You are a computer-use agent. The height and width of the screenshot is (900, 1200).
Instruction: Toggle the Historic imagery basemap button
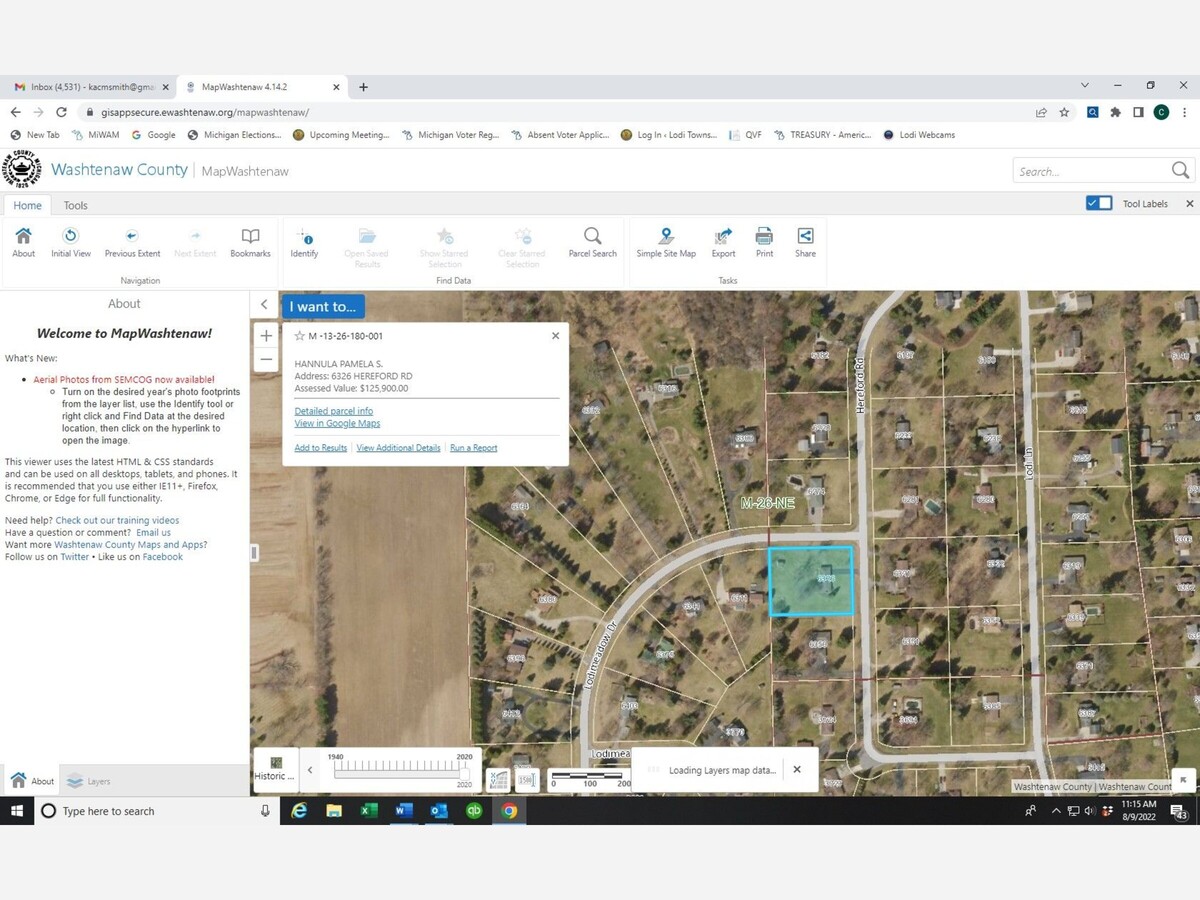pos(275,768)
